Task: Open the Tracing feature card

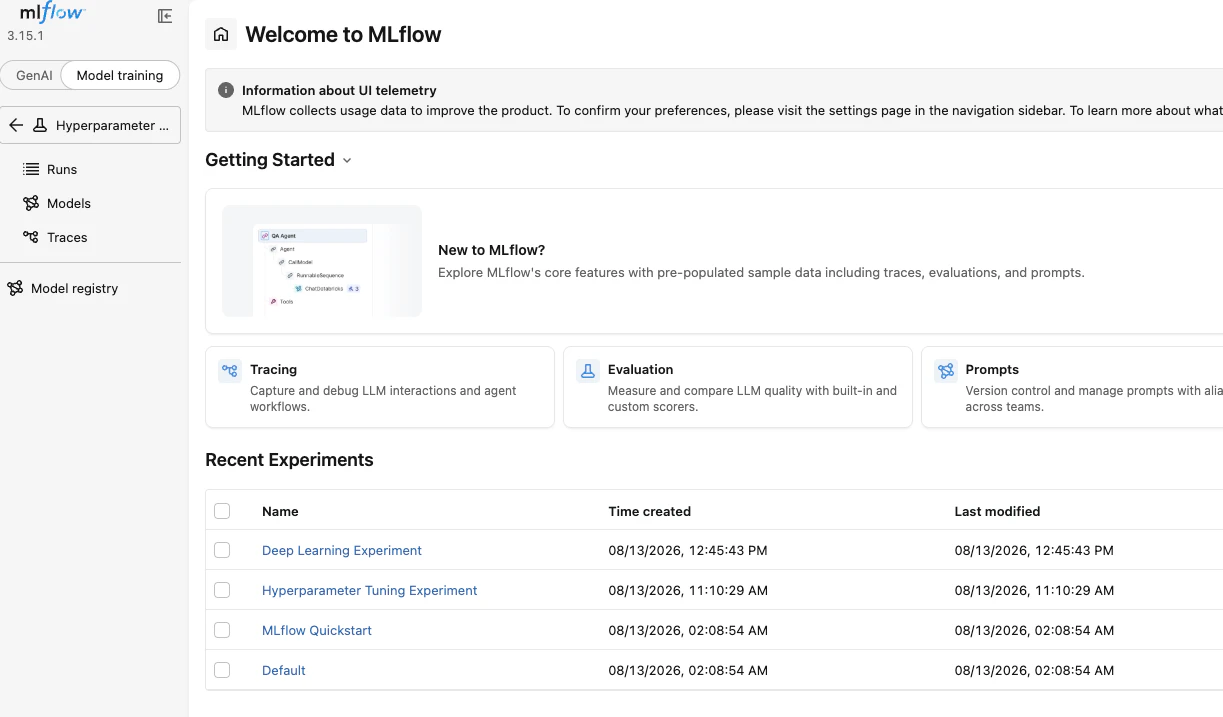Action: 380,387
